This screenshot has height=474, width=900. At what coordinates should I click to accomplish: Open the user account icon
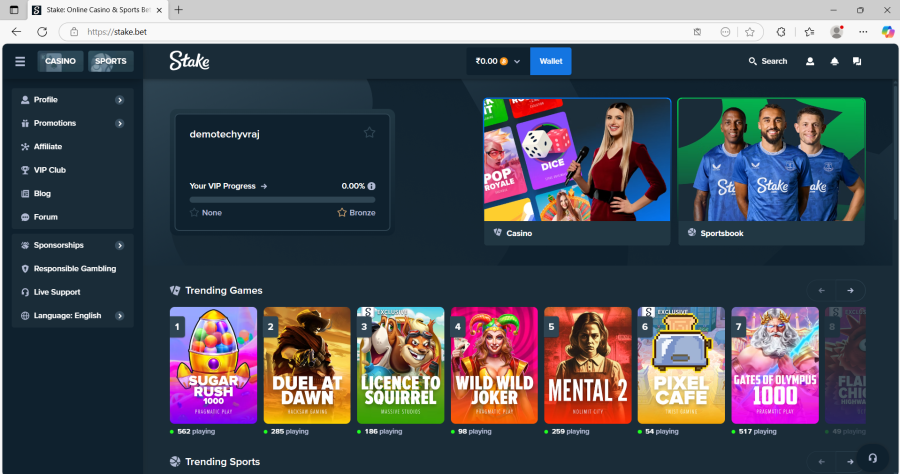click(x=810, y=61)
